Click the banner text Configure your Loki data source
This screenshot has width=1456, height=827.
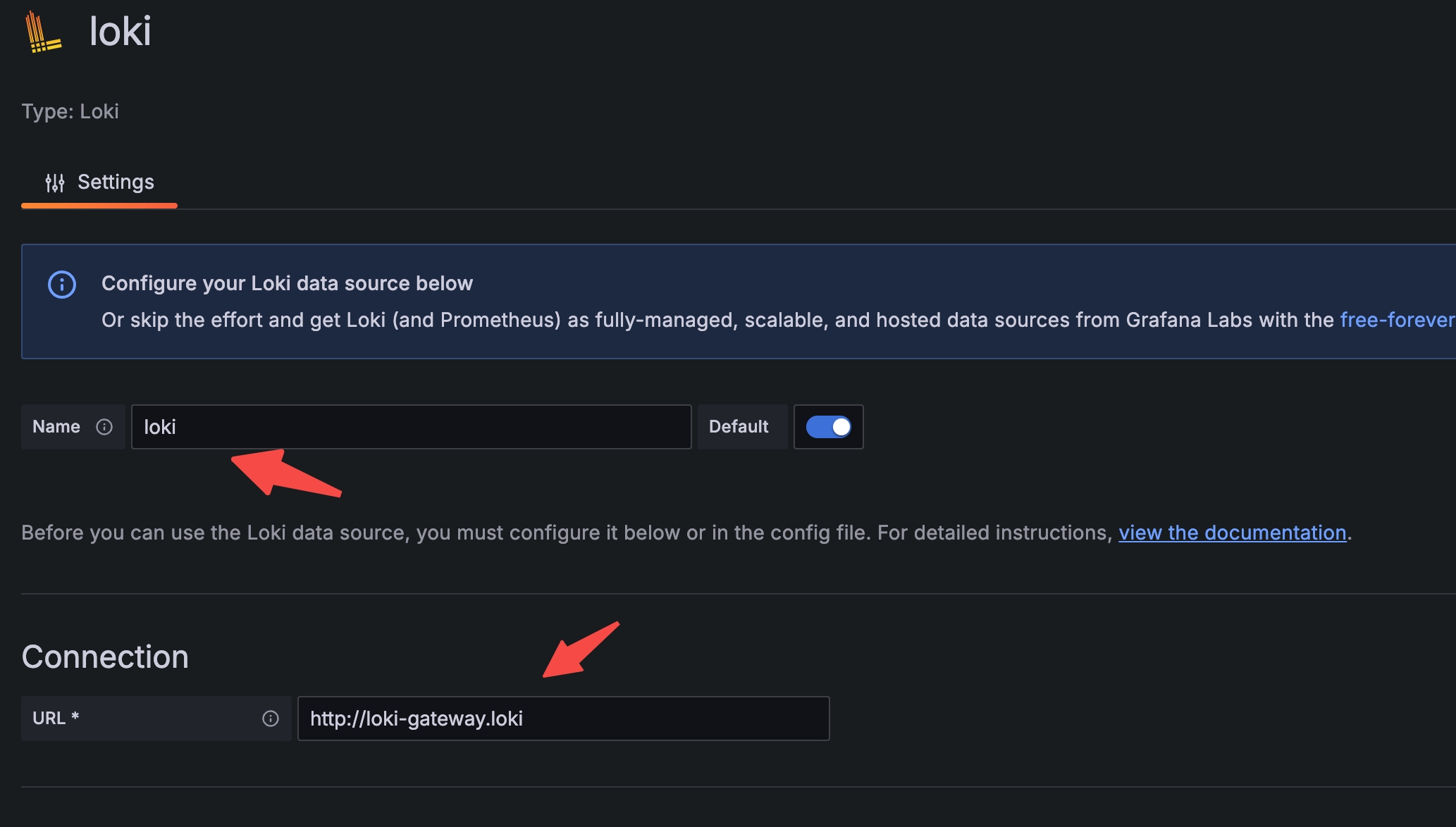click(x=288, y=282)
